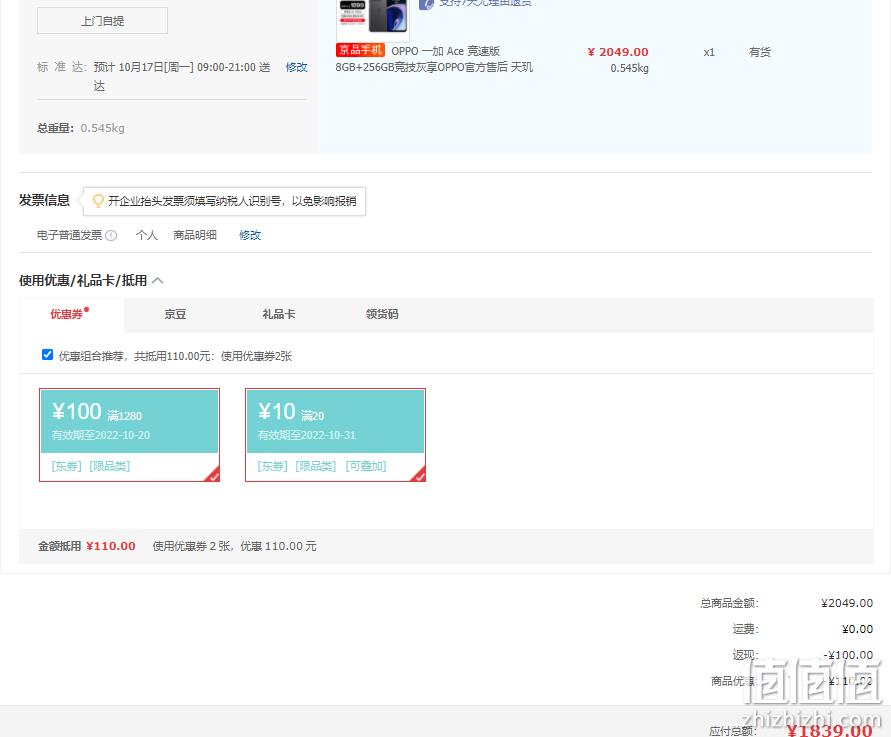Switch to the 京豆 tab
891x737 pixels.
[175, 314]
